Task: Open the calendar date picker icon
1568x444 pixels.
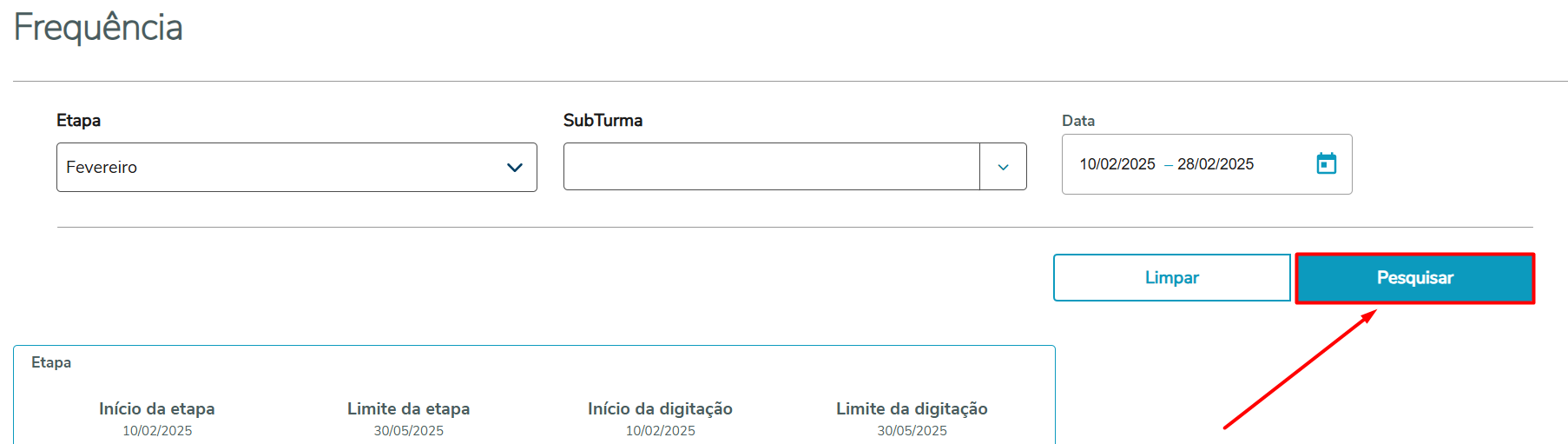Action: 1326,163
